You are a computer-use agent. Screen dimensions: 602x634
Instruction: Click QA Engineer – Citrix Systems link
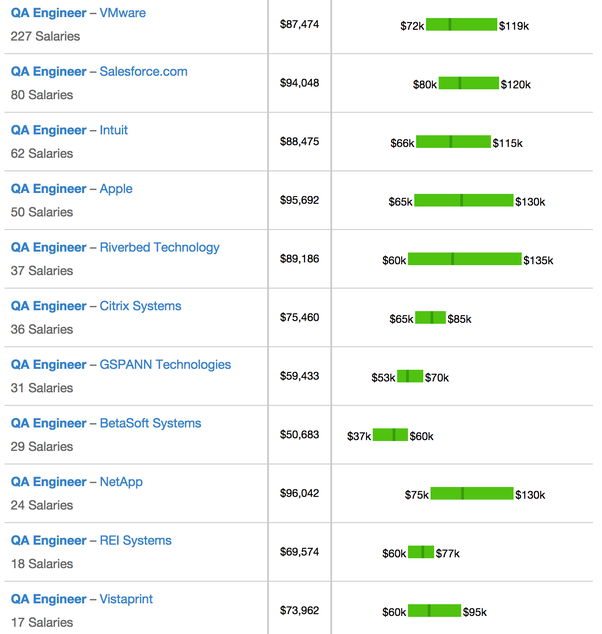[x=96, y=306]
